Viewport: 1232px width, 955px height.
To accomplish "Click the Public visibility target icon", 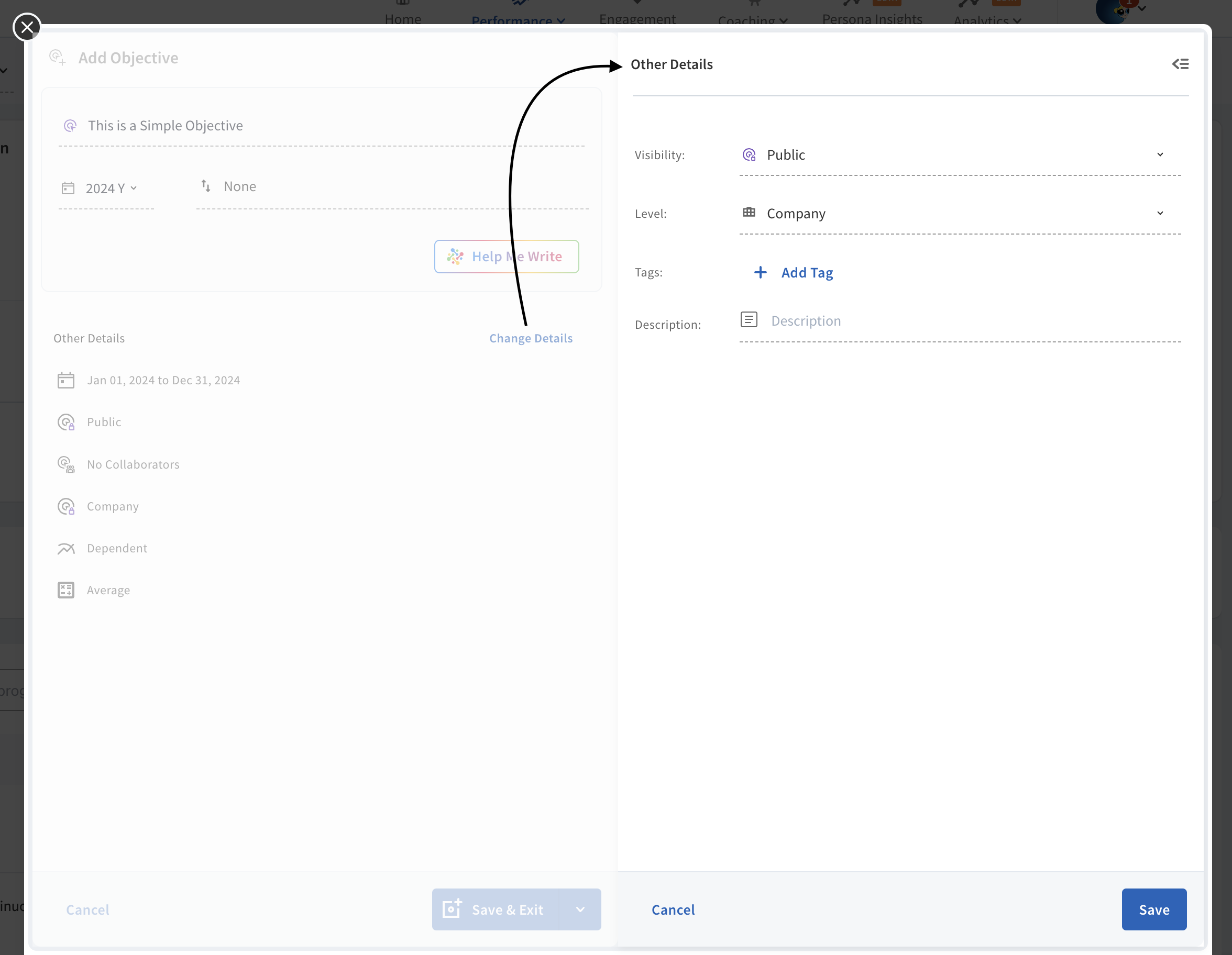I will (749, 154).
